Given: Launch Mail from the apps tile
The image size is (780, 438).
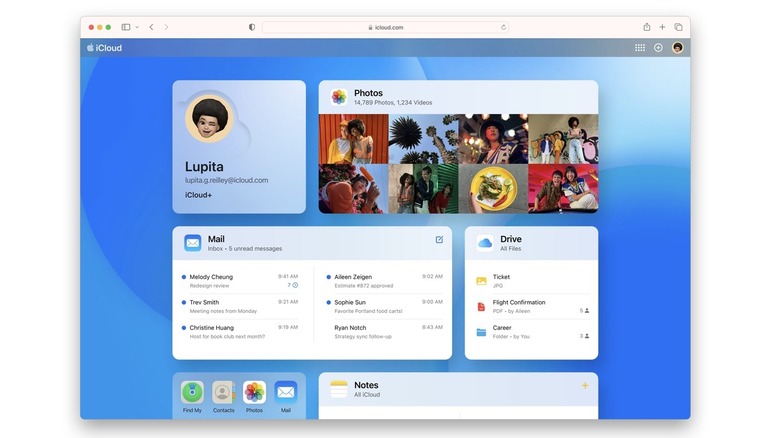Looking at the screenshot, I should tap(286, 397).
